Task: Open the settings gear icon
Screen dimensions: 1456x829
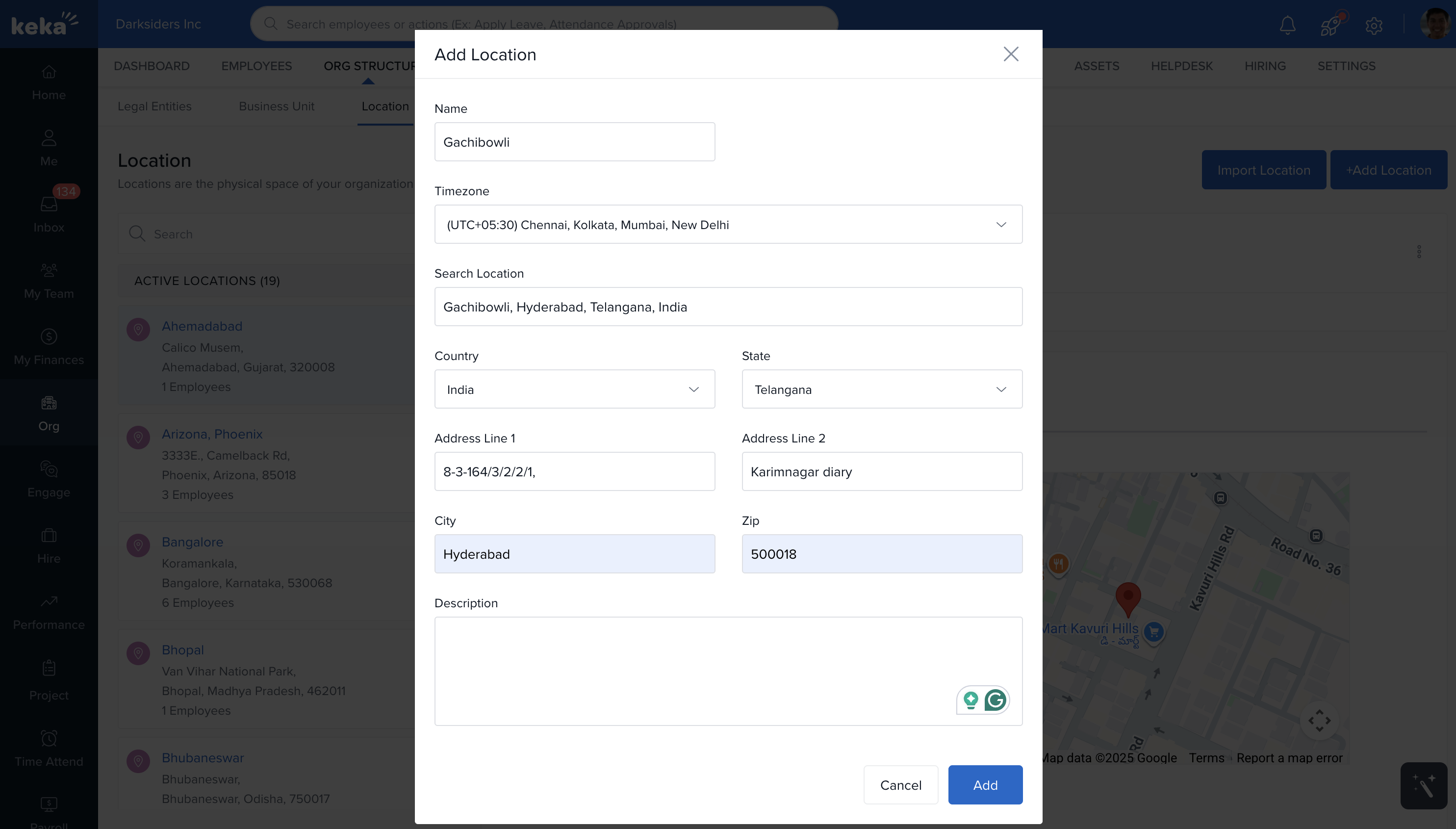Action: 1374,26
